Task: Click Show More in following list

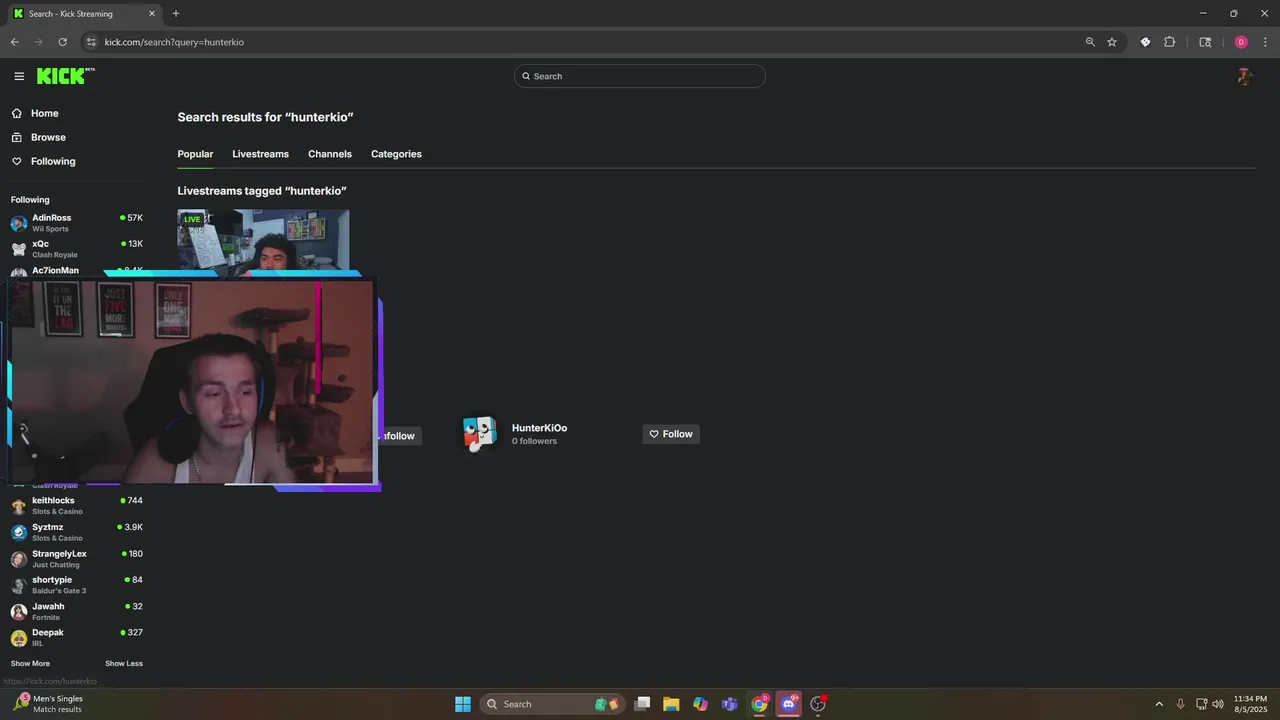Action: [30, 663]
